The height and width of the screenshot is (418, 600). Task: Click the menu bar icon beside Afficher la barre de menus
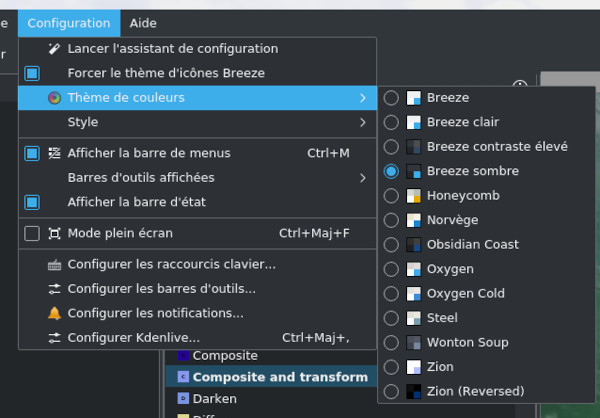coord(54,153)
